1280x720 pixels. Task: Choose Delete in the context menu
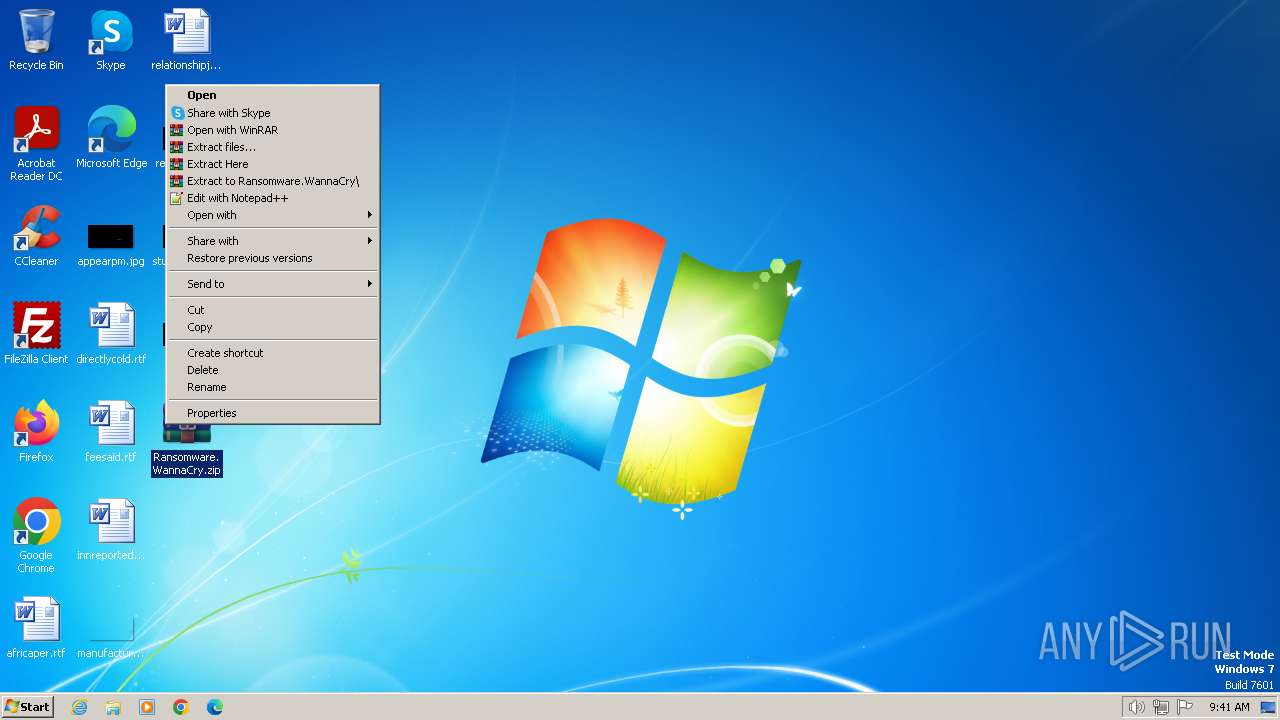273,370
